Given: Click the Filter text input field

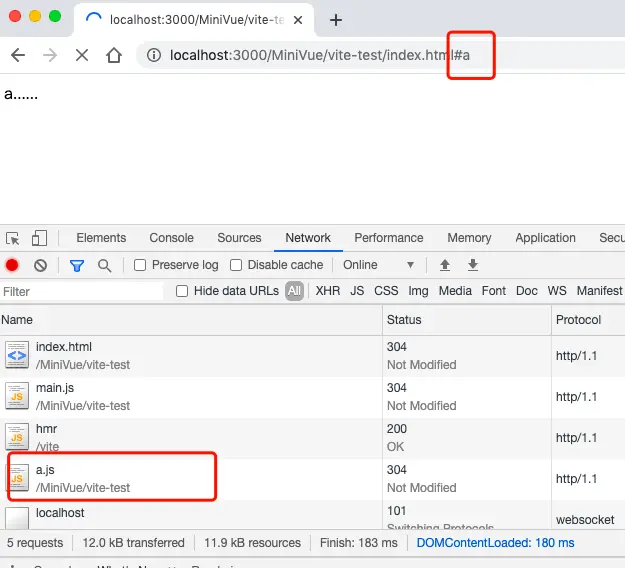Looking at the screenshot, I should tap(82, 291).
